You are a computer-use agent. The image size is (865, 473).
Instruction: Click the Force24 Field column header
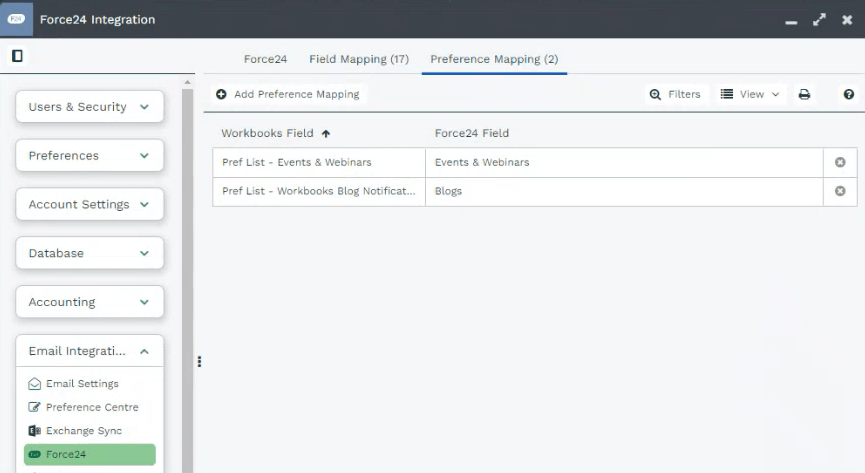point(472,133)
